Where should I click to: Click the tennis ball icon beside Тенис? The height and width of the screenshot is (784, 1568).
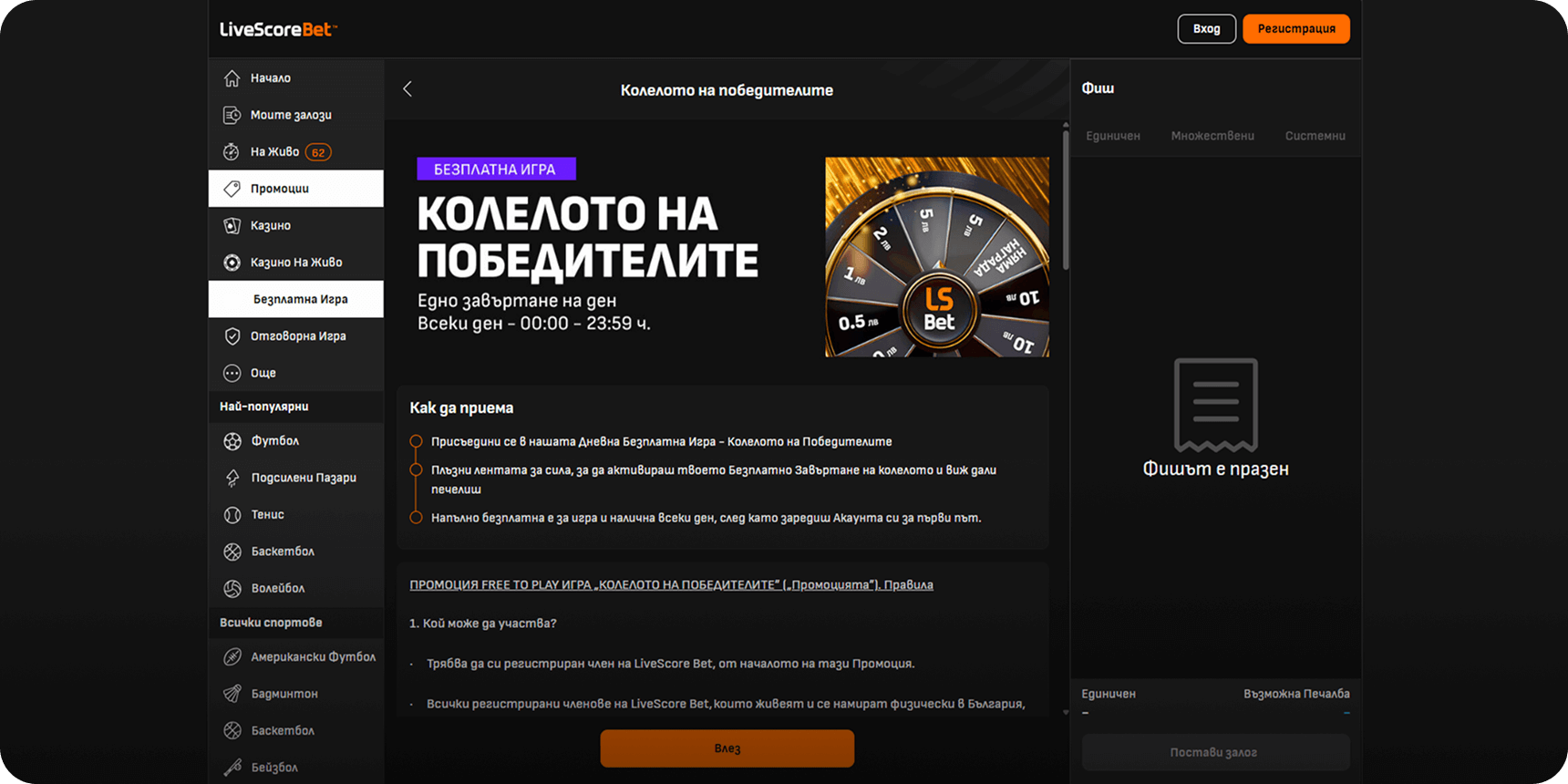click(232, 515)
